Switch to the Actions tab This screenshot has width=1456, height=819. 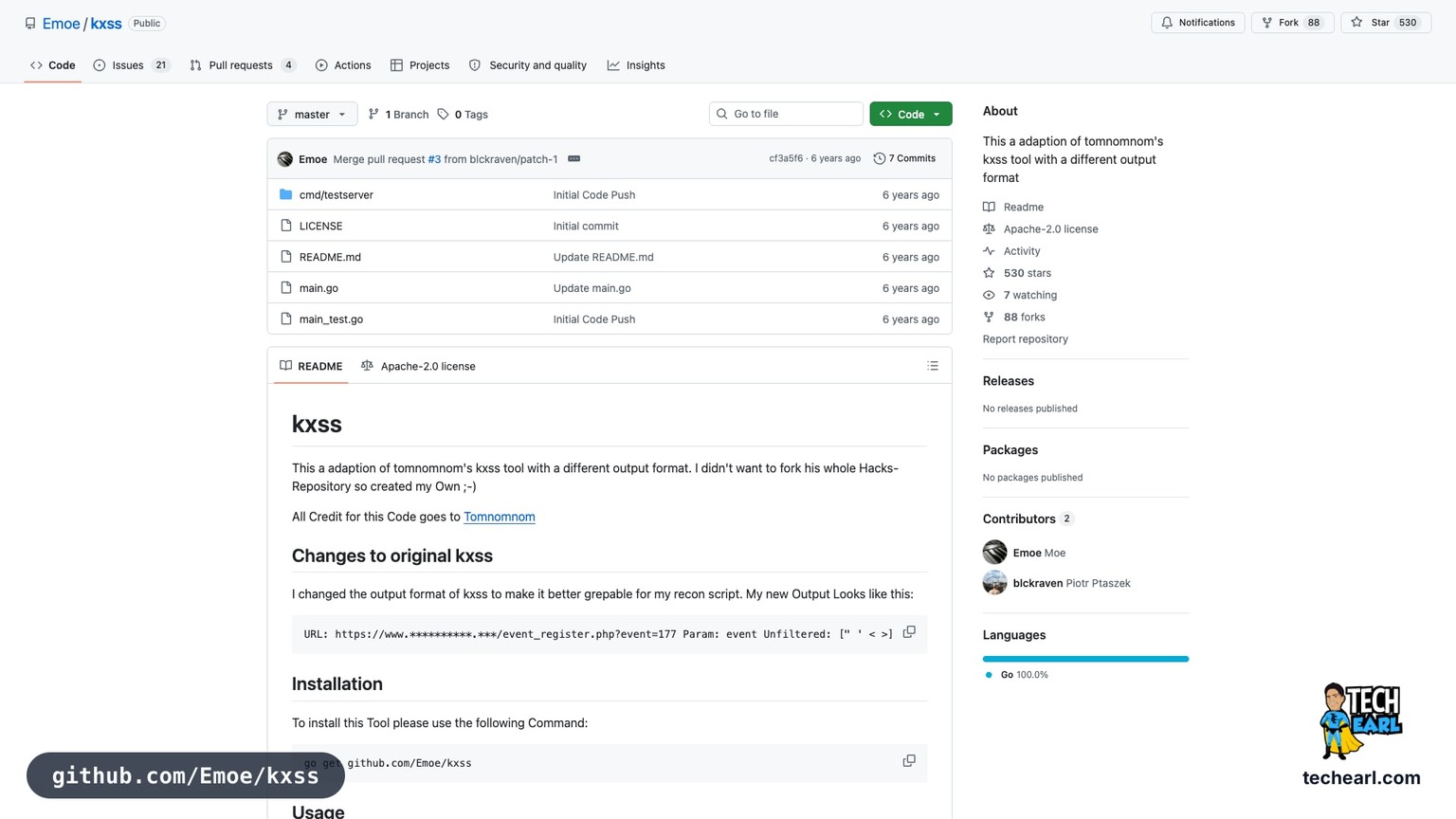coord(343,65)
